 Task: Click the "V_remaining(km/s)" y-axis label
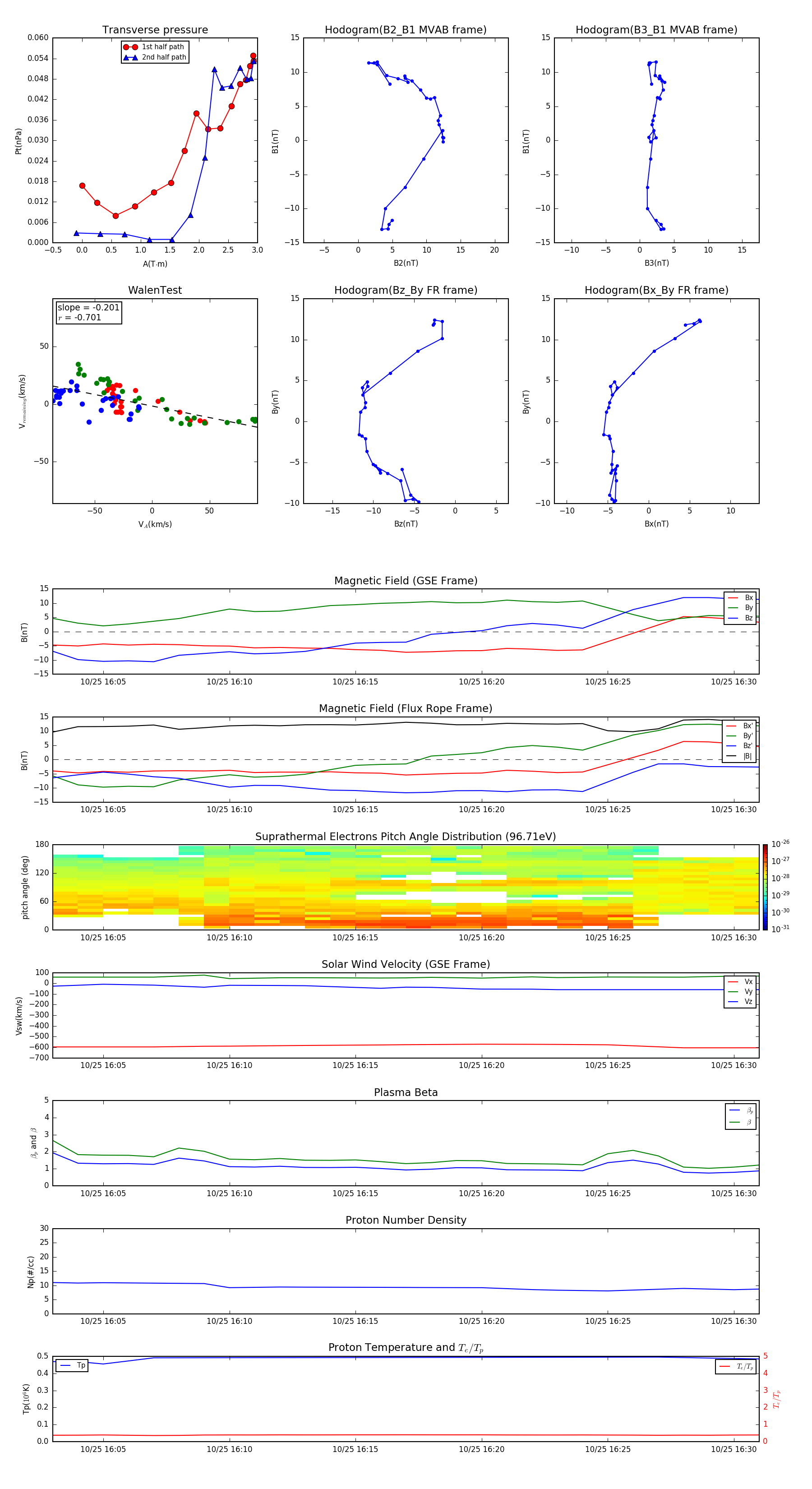(22, 401)
